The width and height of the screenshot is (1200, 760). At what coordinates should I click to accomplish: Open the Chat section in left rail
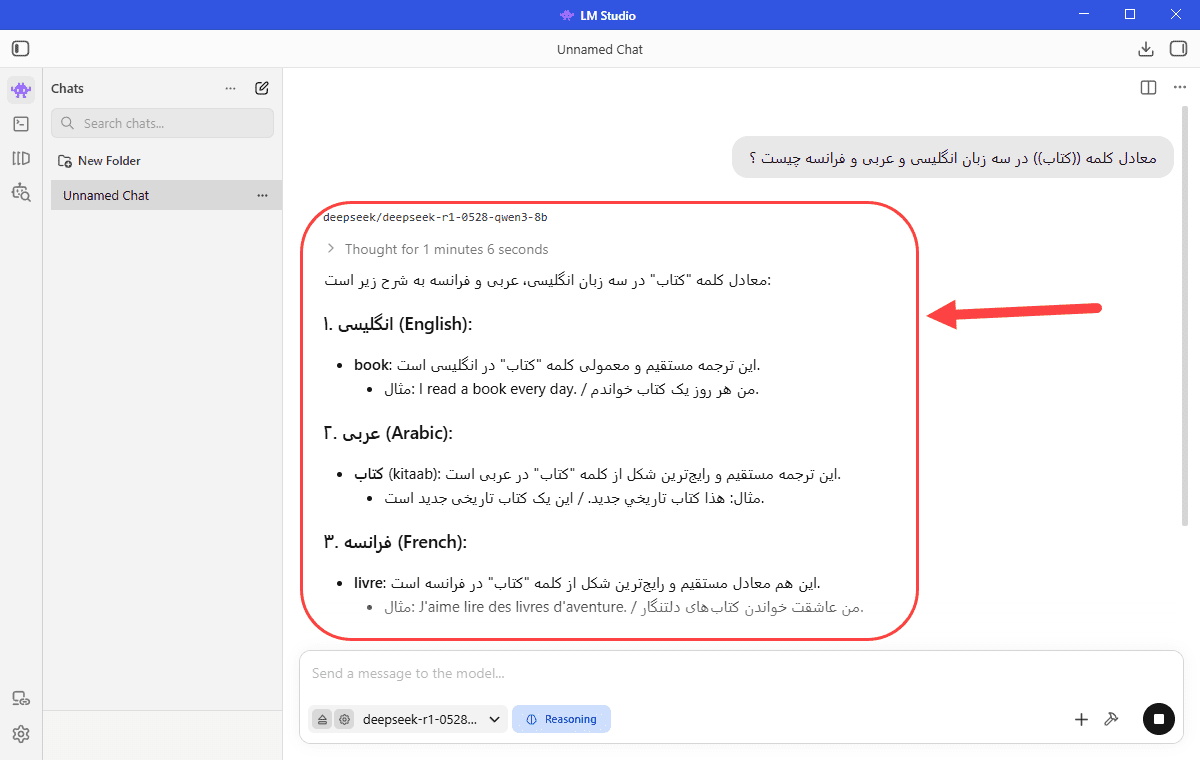21,90
